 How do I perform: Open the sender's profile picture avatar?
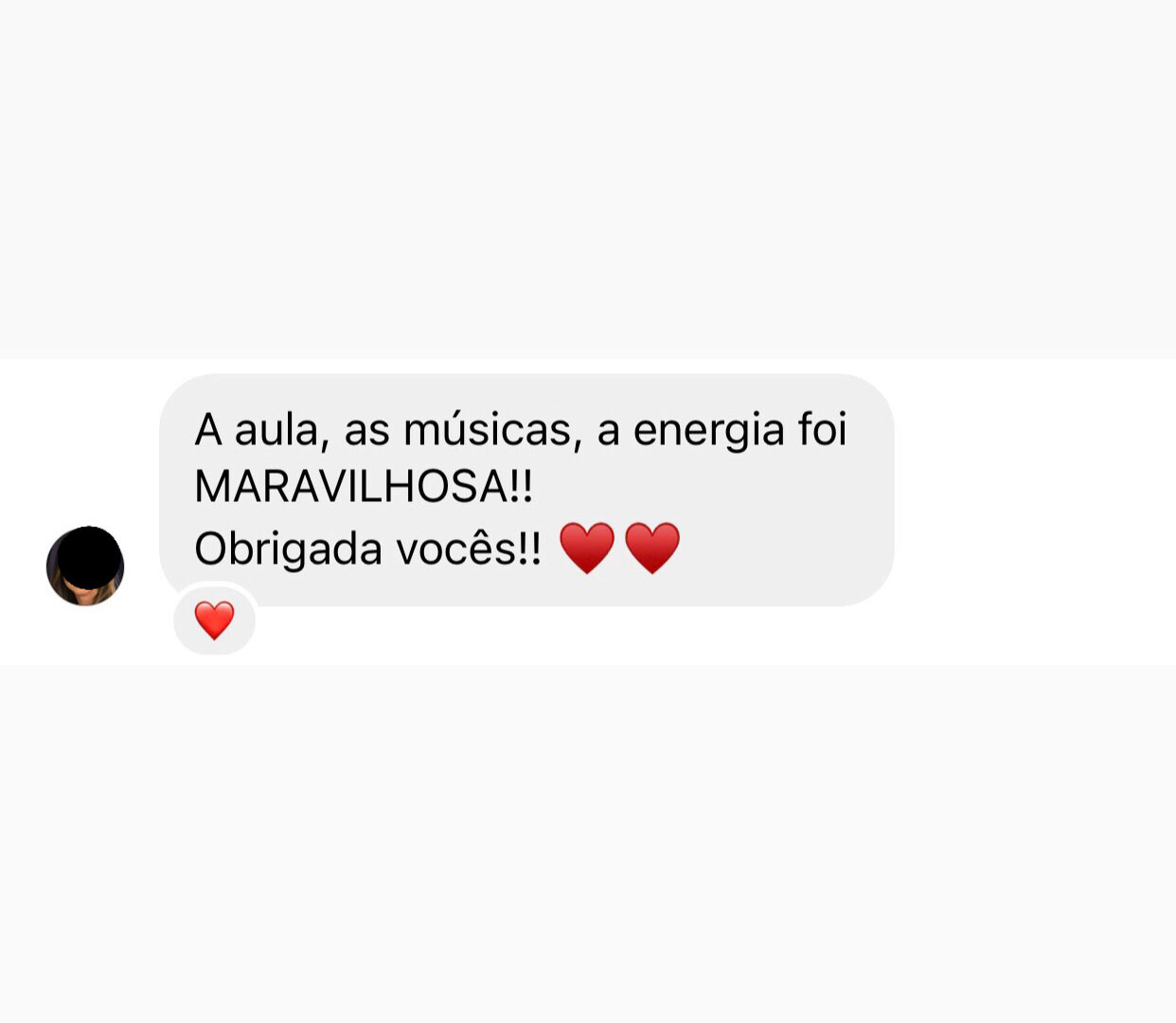tap(85, 566)
